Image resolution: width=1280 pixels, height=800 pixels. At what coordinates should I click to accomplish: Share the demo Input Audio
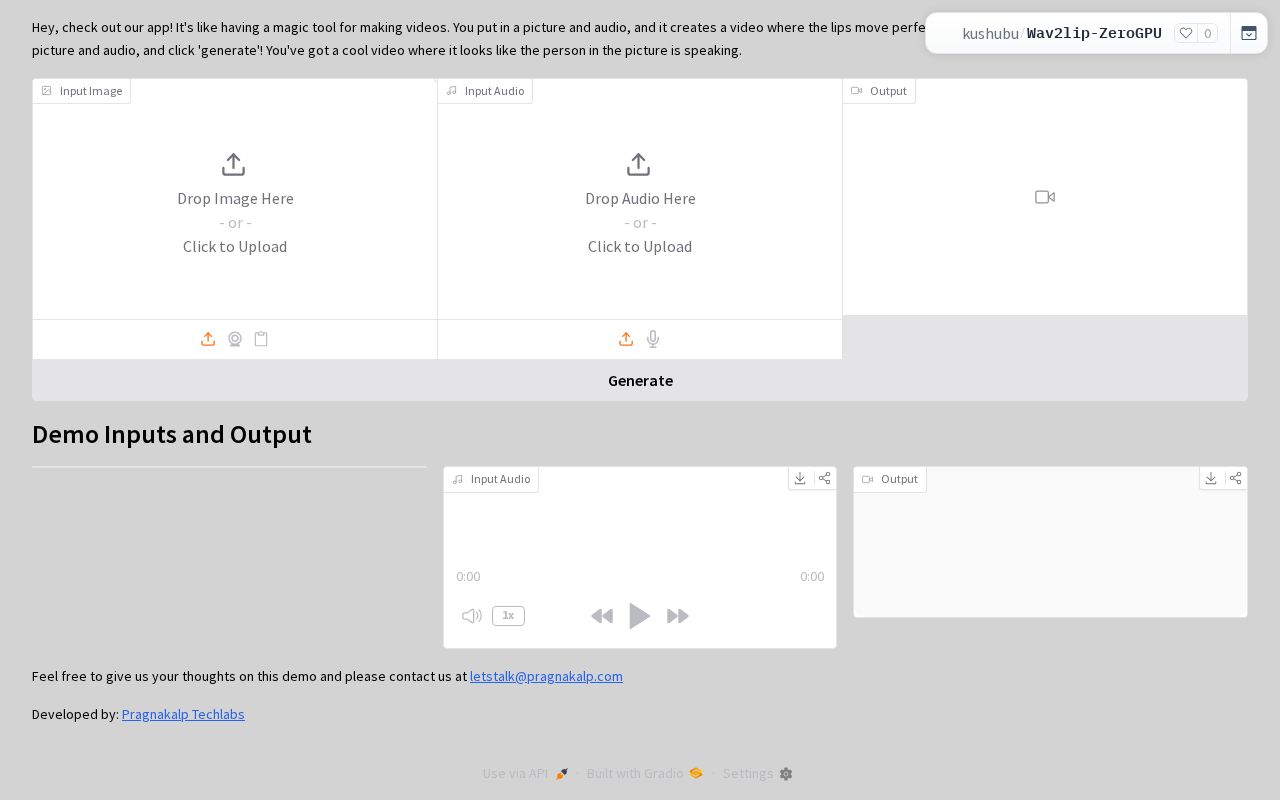coord(825,478)
